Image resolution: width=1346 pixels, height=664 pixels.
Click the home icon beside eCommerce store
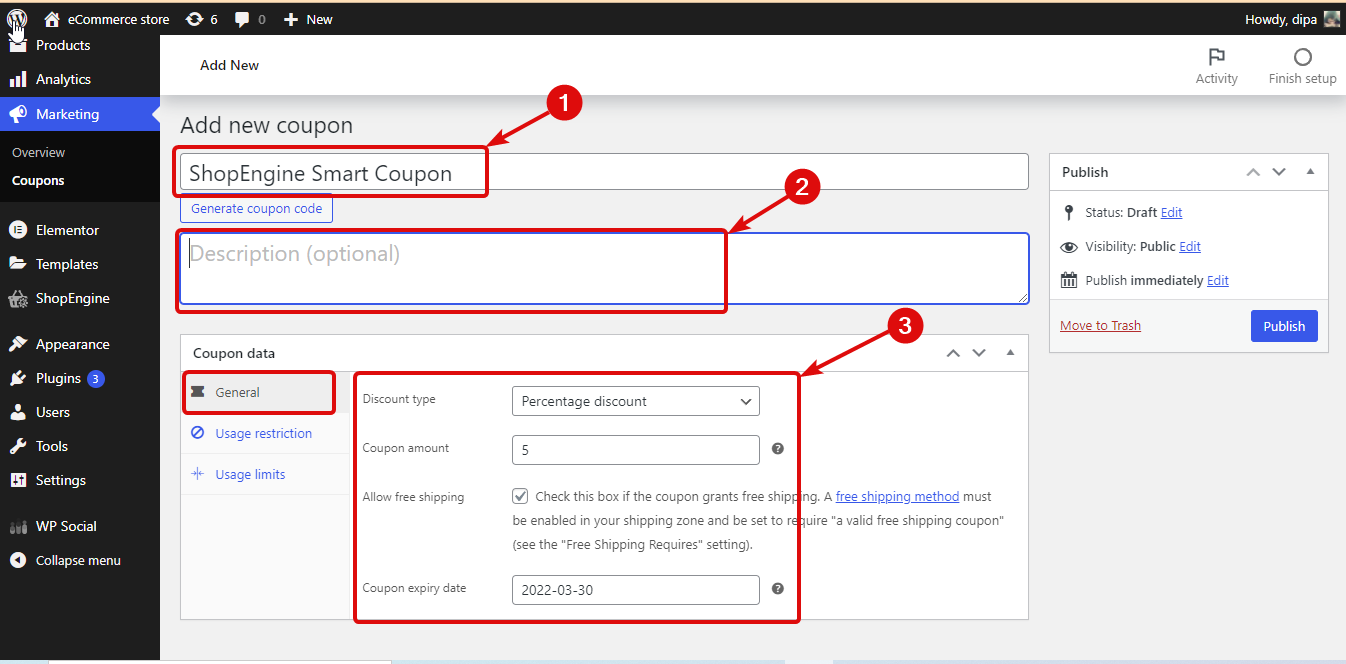52,19
